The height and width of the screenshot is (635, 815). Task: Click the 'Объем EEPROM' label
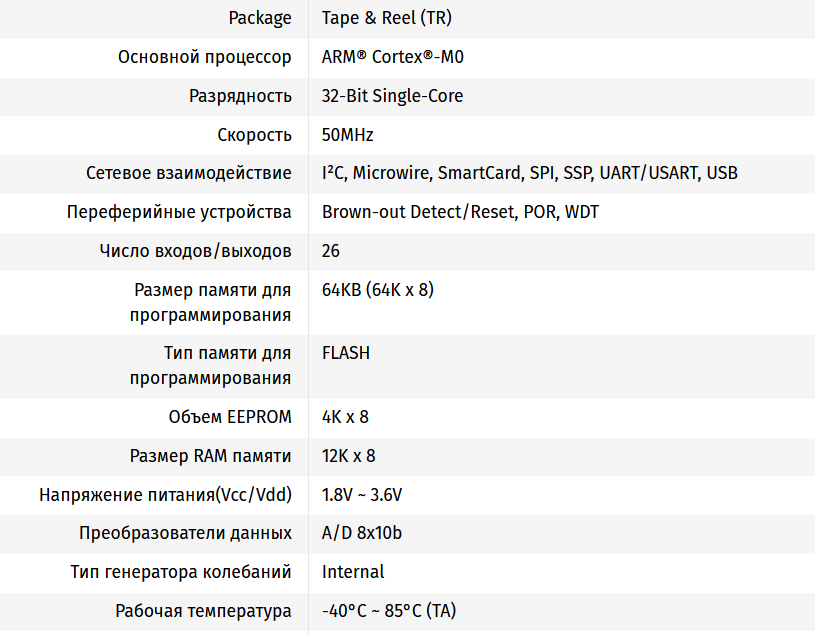(230, 417)
